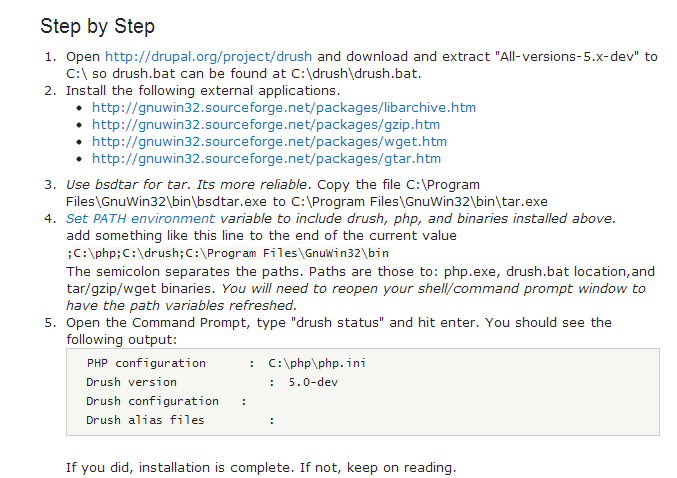
Task: Click the Drush alias files line
Action: pos(180,420)
